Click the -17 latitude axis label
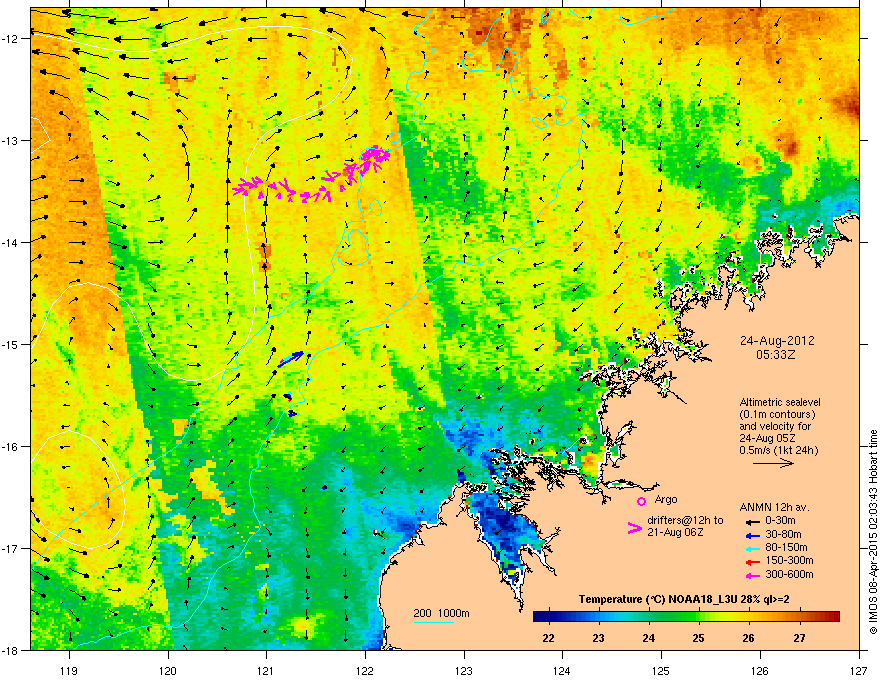This screenshot has height=680, width=880. tap(11, 548)
